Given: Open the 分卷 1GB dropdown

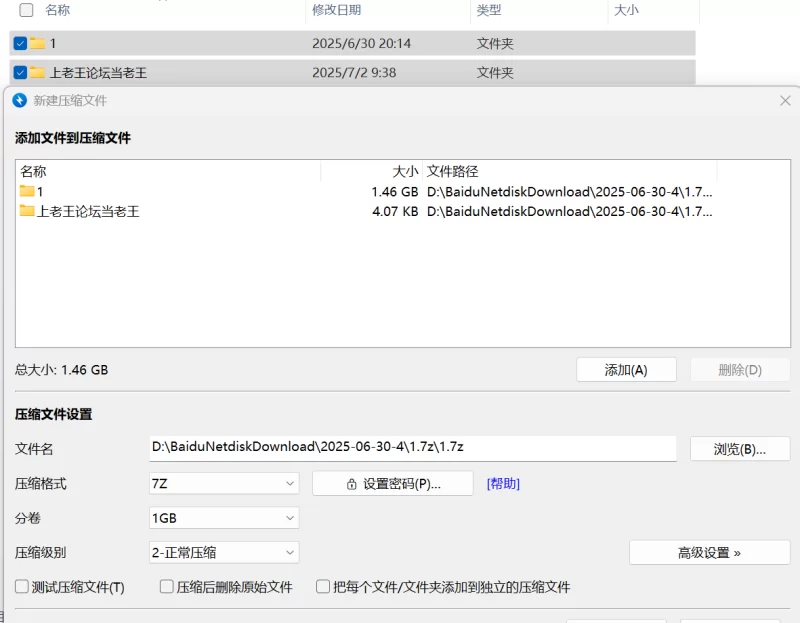Looking at the screenshot, I should (x=224, y=518).
